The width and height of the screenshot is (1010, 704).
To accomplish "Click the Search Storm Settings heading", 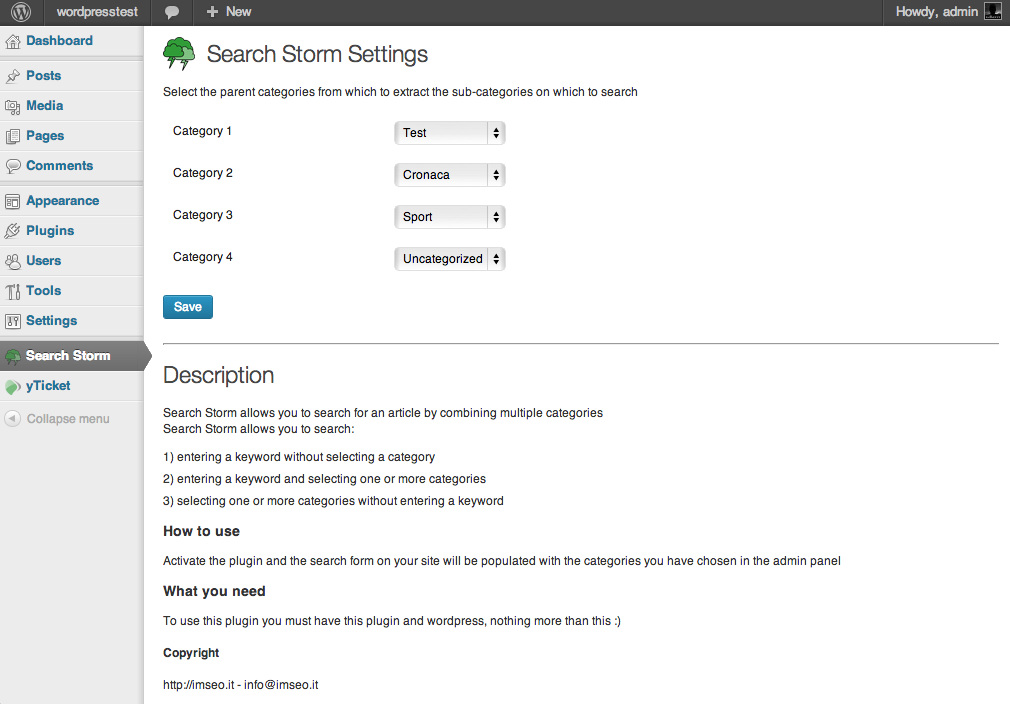I will point(317,54).
